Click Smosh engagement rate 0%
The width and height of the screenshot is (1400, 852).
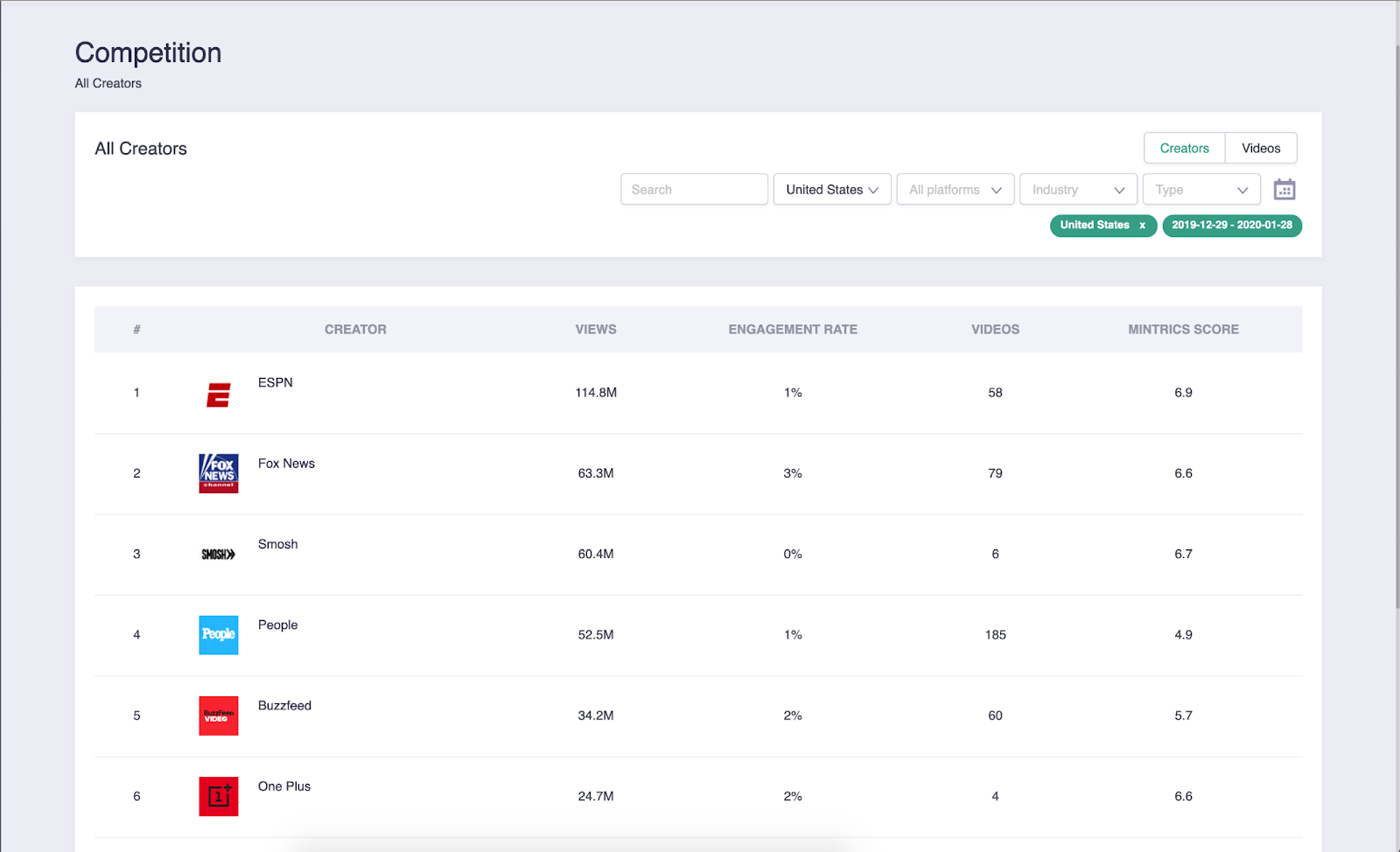pos(793,555)
